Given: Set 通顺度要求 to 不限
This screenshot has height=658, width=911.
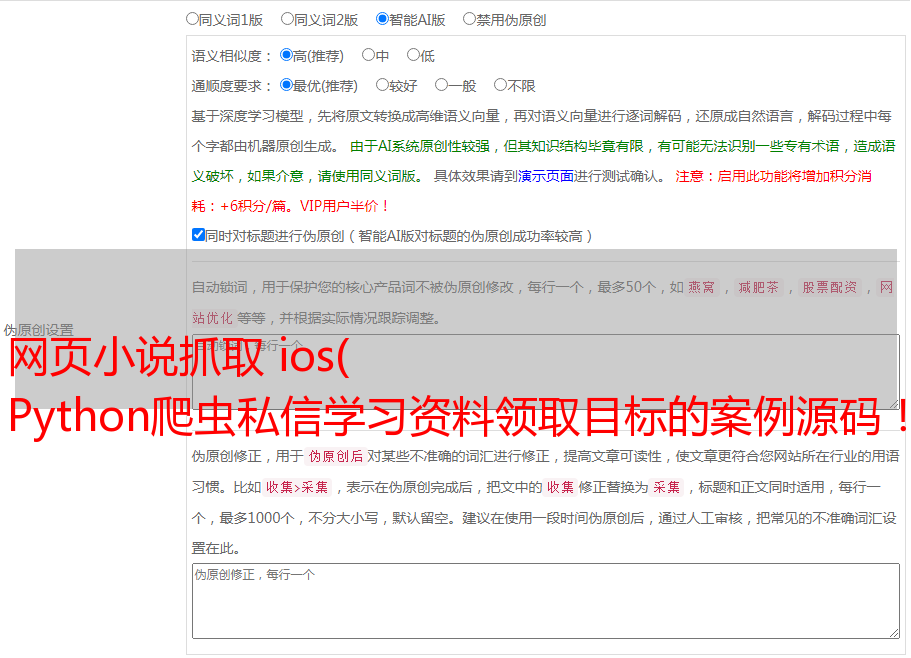Looking at the screenshot, I should [500, 85].
